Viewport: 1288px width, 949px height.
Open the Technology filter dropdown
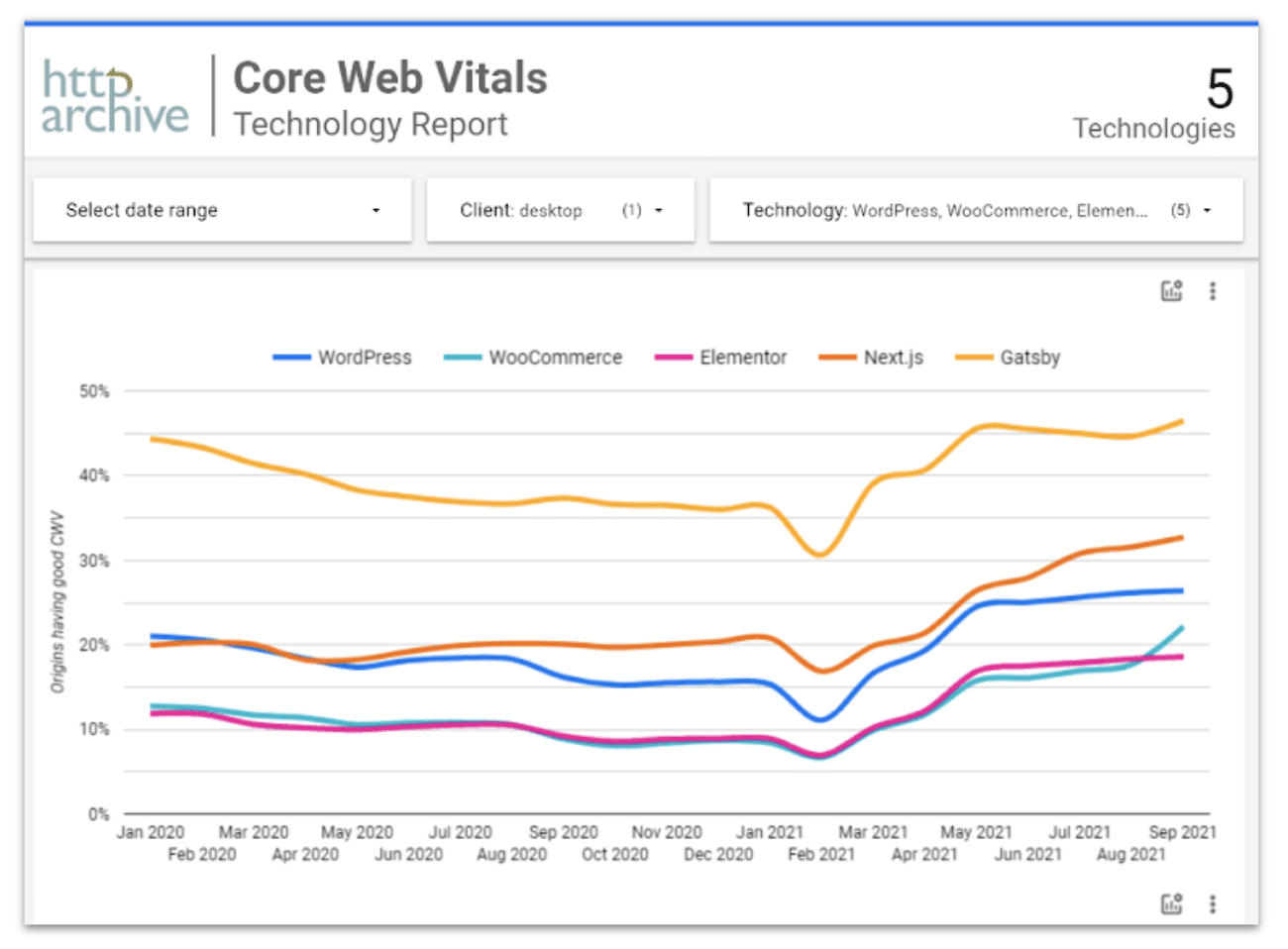(976, 210)
